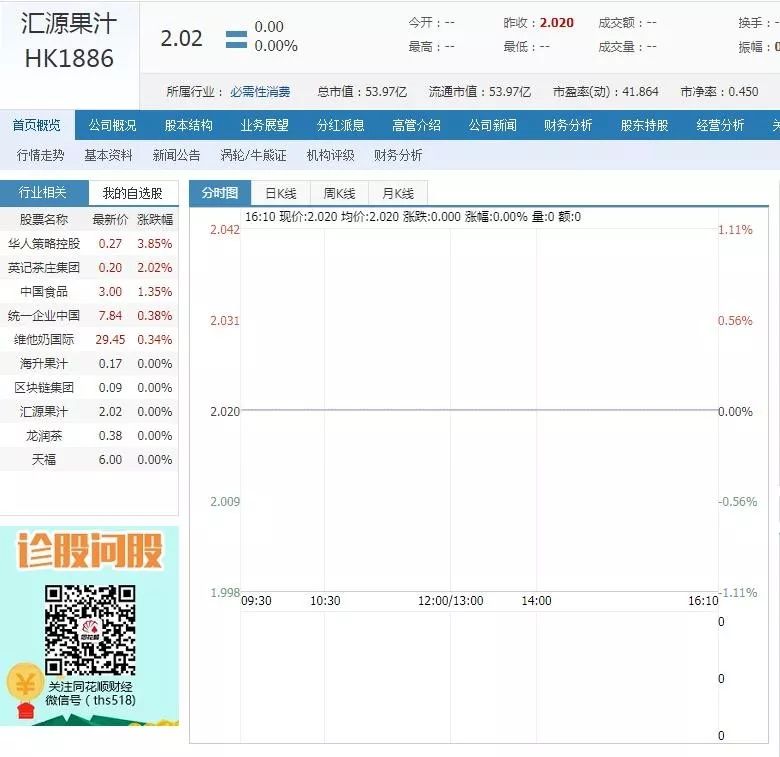Click 华人策略控股 change 3.85%
Viewport: 780px width, 757px height.
155,244
